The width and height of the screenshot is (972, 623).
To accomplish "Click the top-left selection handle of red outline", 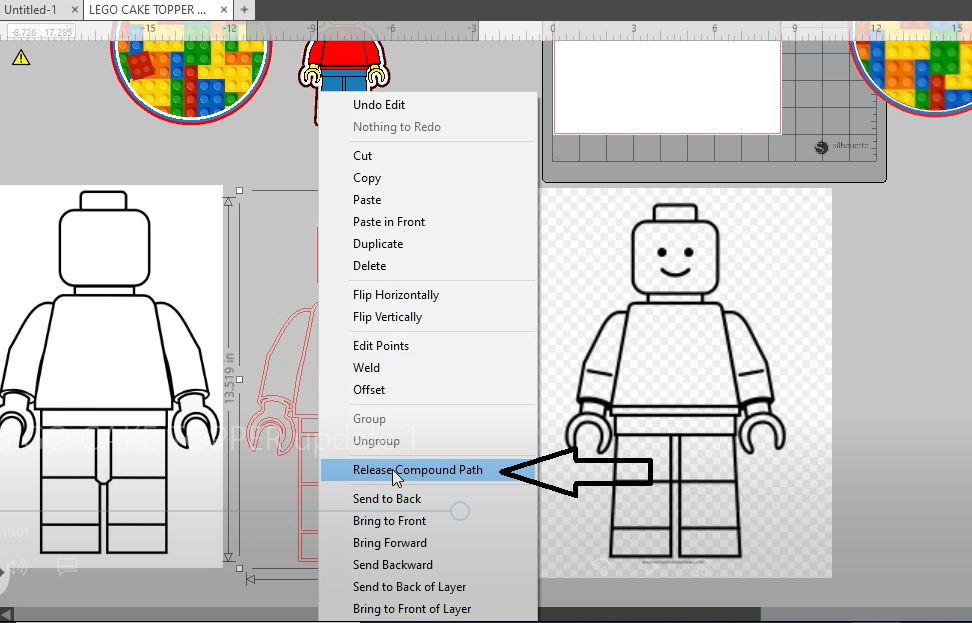I will [240, 191].
